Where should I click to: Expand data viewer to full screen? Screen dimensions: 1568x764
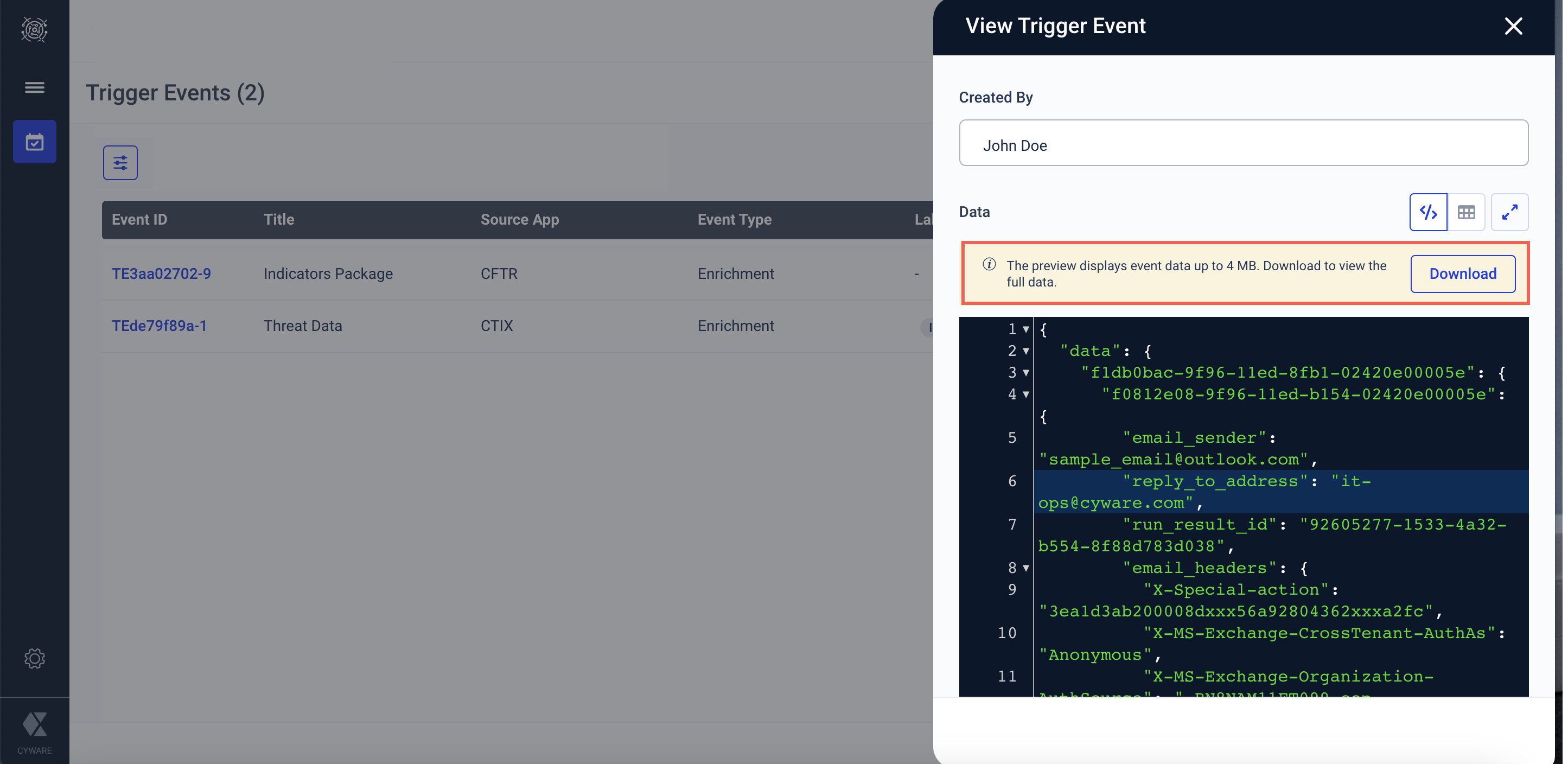[1509, 212]
